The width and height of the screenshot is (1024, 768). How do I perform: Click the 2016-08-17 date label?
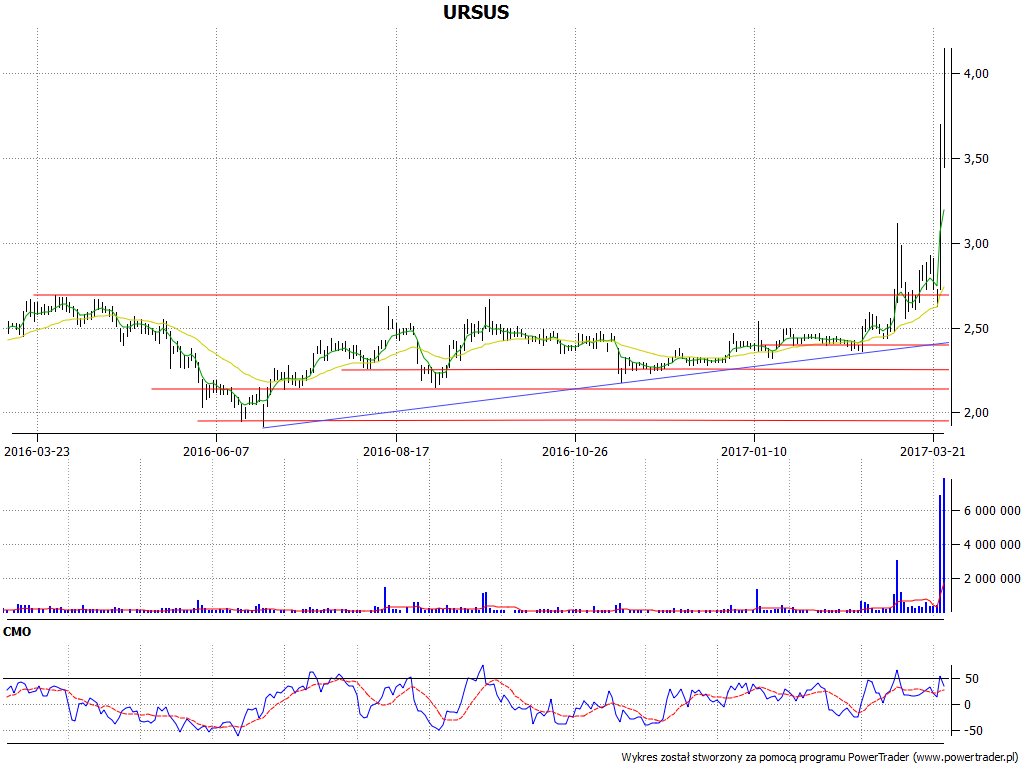[396, 451]
